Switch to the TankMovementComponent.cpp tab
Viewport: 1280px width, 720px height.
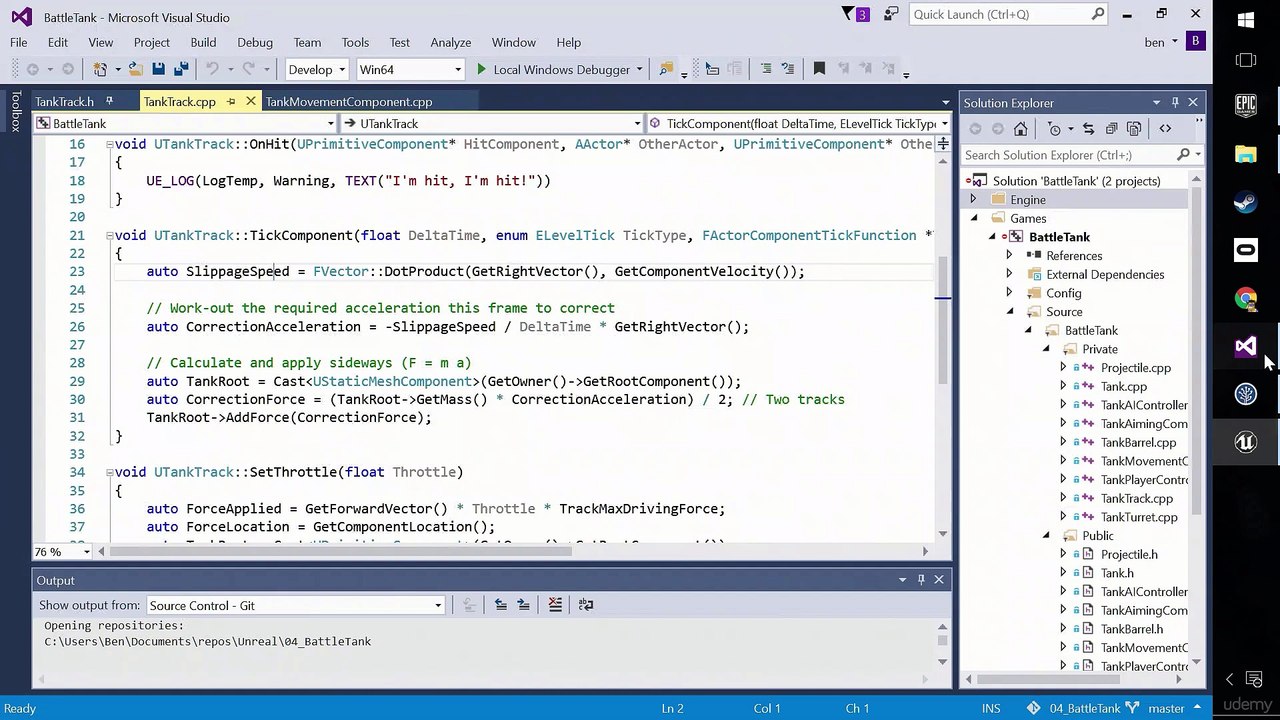pyautogui.click(x=349, y=102)
